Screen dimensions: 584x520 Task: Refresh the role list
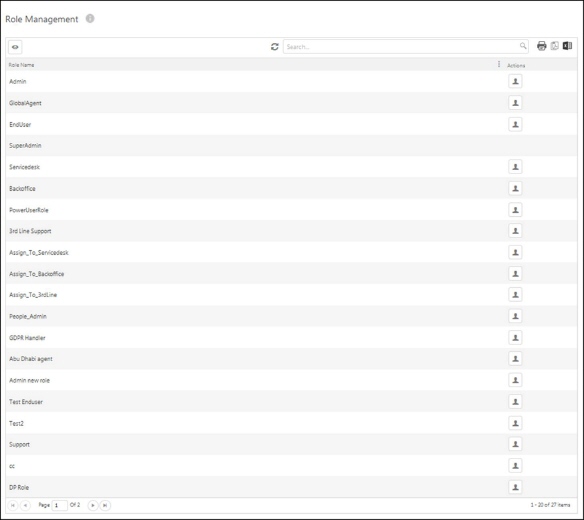point(274,47)
